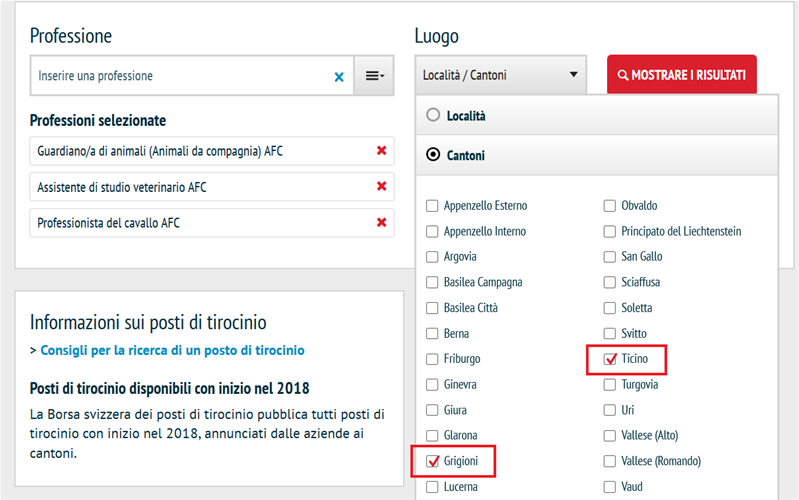The image size is (799, 500).
Task: Open the Località / Cantoni dropdown
Action: pos(501,75)
